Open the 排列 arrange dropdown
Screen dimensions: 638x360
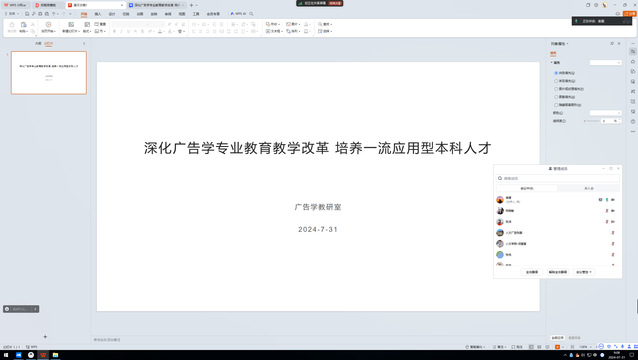293,31
